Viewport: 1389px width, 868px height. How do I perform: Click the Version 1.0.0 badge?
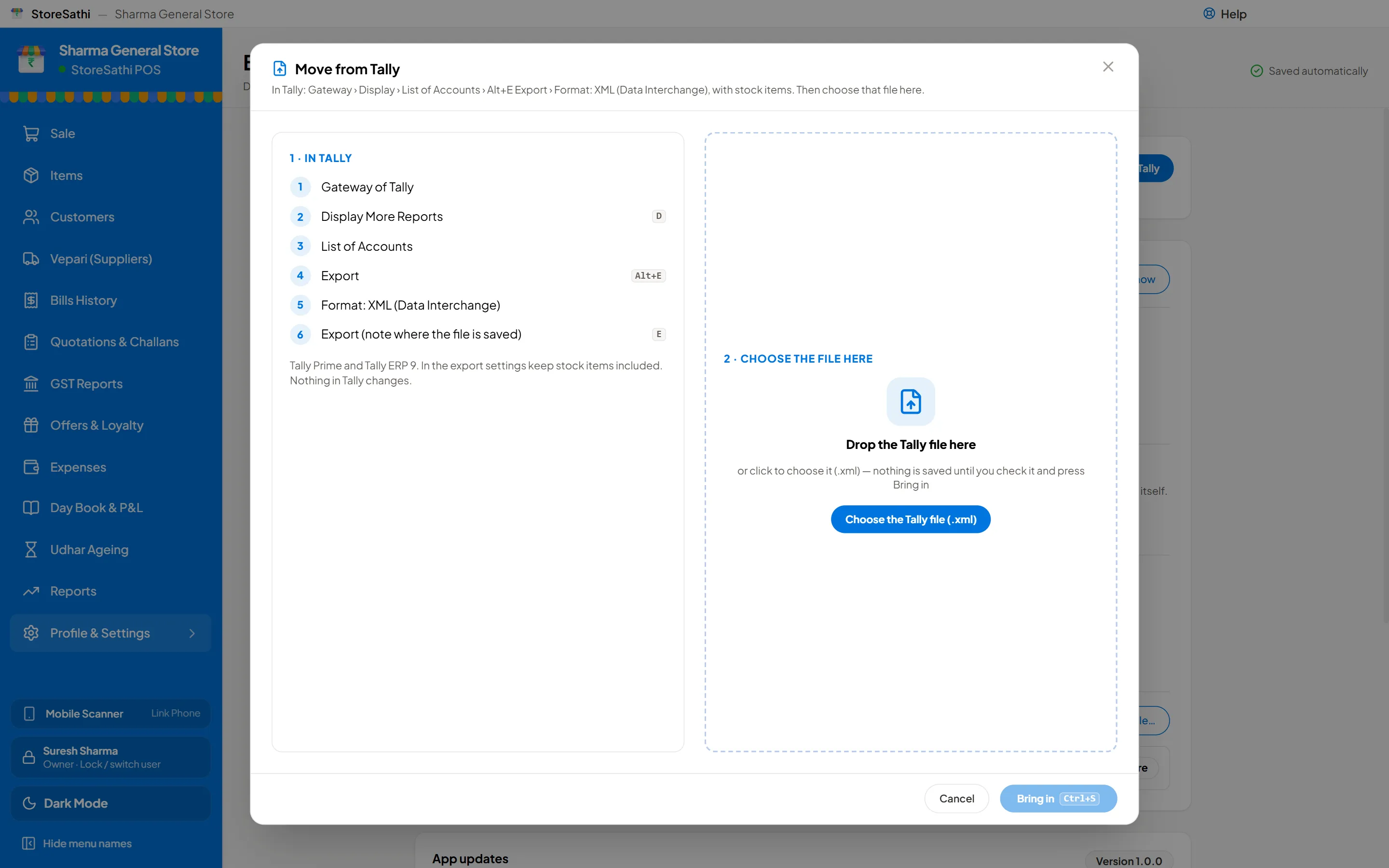(1129, 861)
